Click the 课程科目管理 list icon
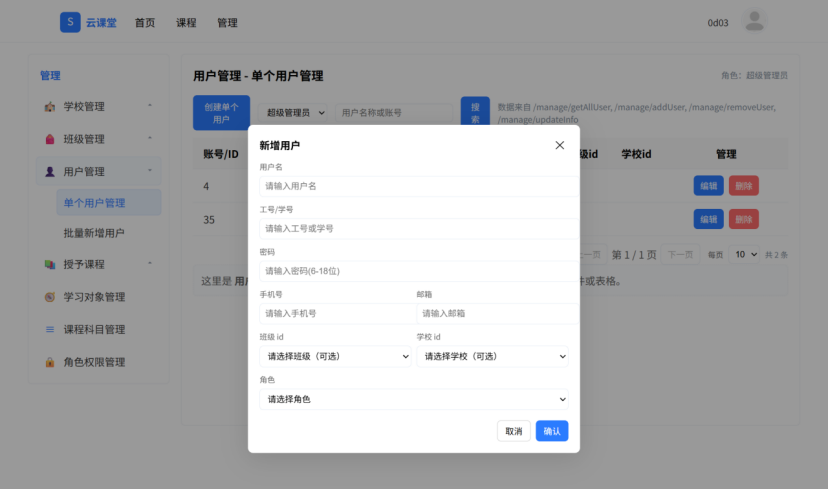The width and height of the screenshot is (828, 490). (x=50, y=329)
